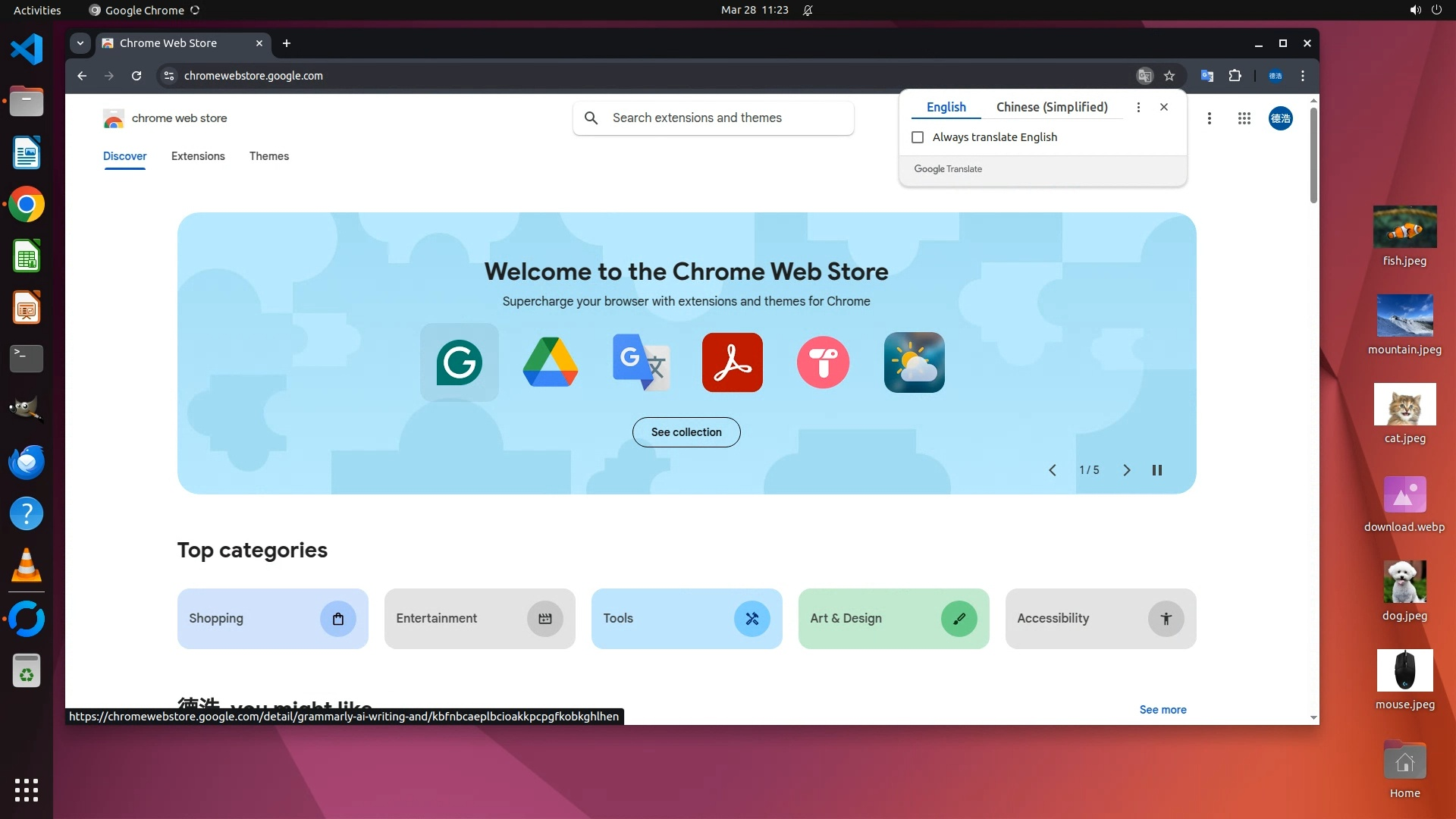Click the Grammarly extension icon
The width and height of the screenshot is (1456, 819).
click(460, 362)
